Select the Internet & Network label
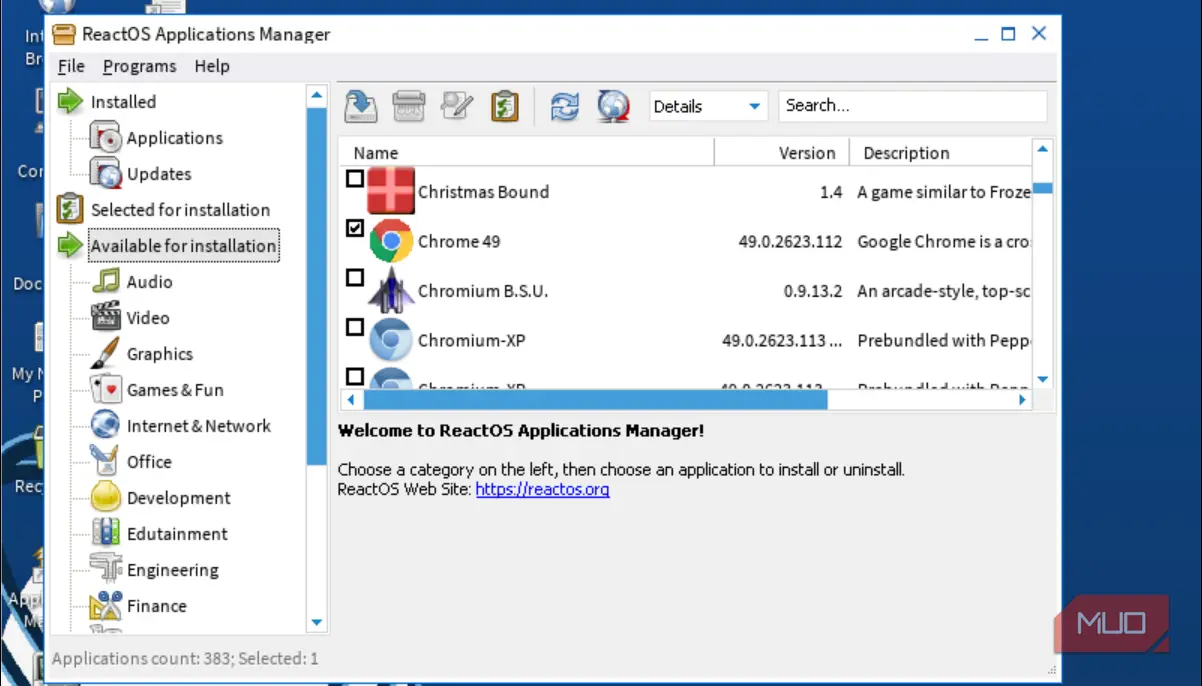Image resolution: width=1202 pixels, height=686 pixels. pyautogui.click(x=198, y=426)
